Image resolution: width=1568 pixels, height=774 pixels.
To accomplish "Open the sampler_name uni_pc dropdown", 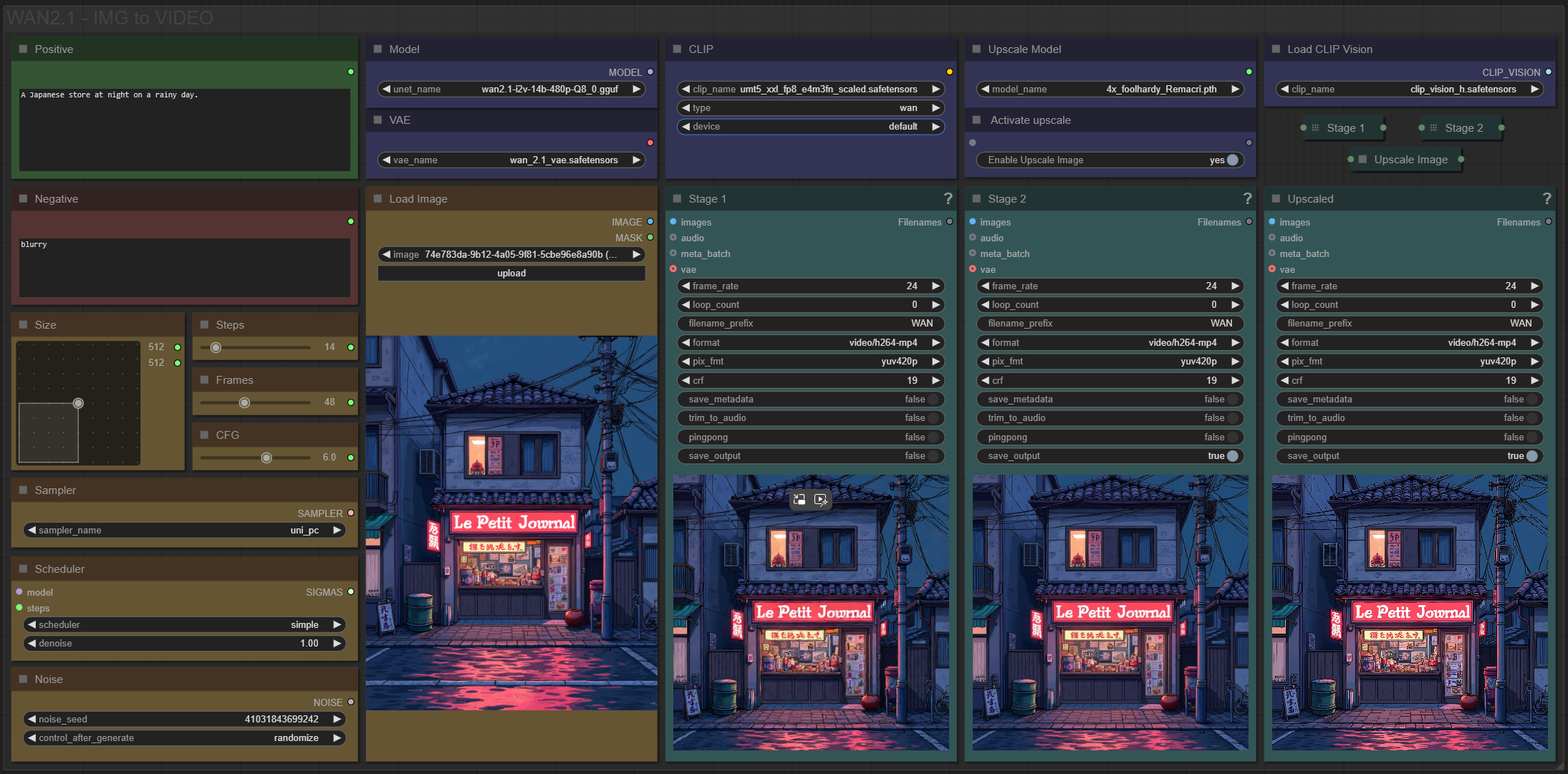I will pos(185,530).
